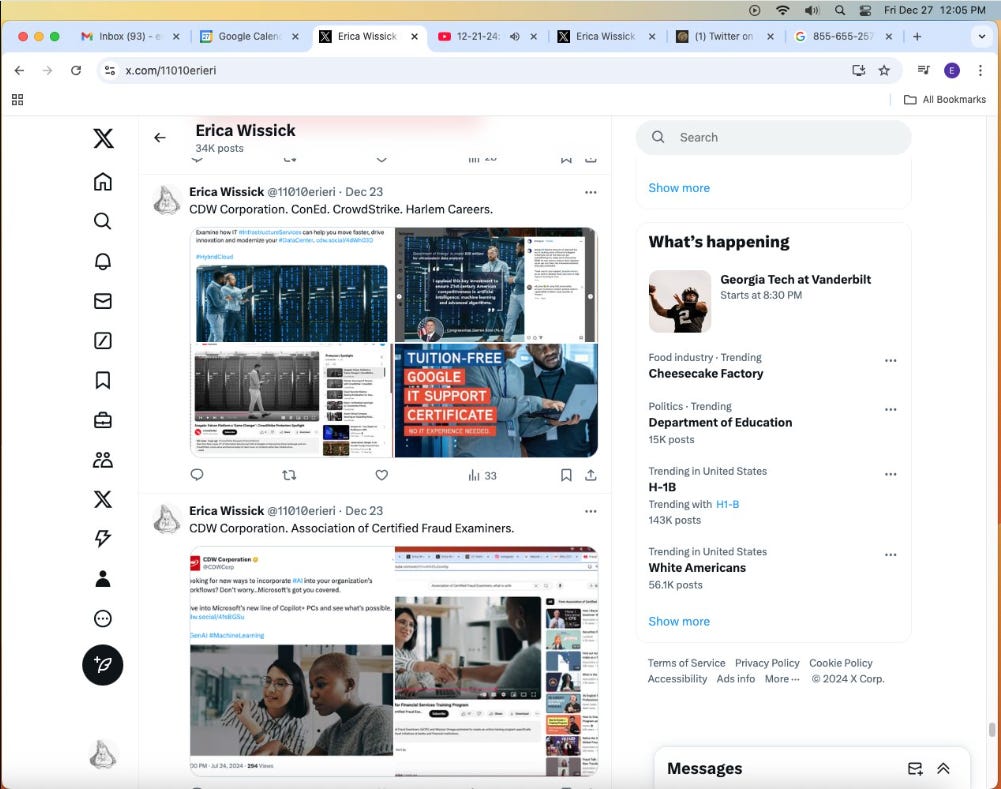The image size is (1001, 789).
Task: Open Ads info footer link
Action: (x=735, y=679)
